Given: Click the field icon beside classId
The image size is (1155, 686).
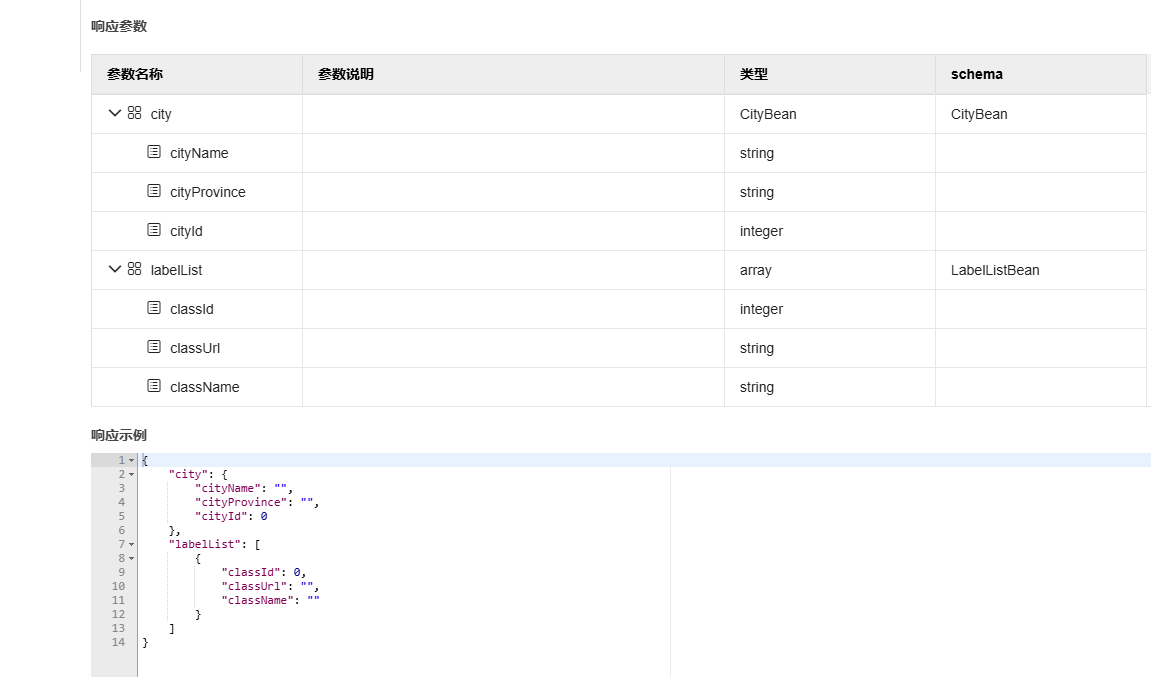Looking at the screenshot, I should [154, 309].
